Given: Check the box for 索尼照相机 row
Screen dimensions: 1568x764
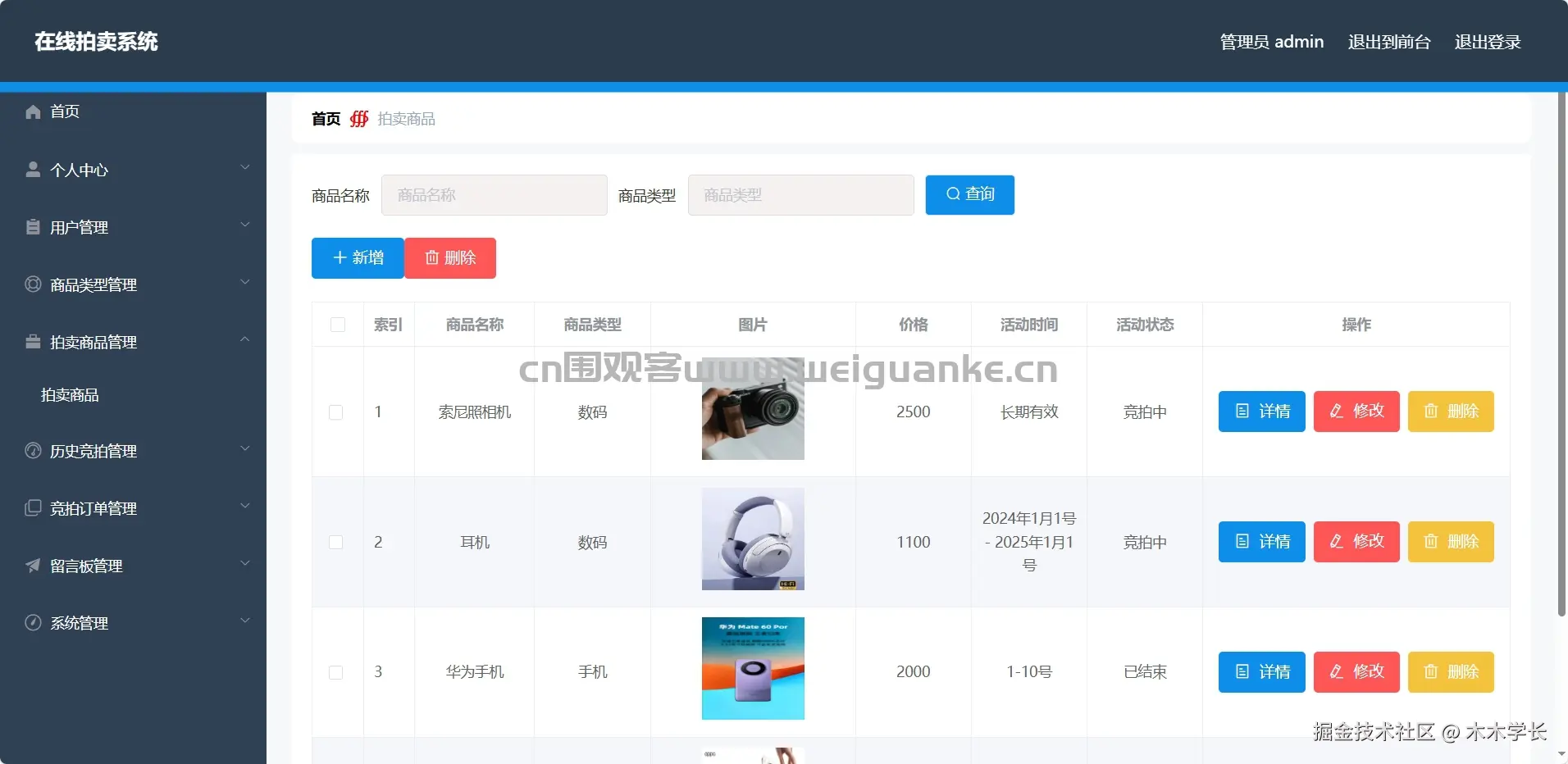Looking at the screenshot, I should tap(336, 412).
